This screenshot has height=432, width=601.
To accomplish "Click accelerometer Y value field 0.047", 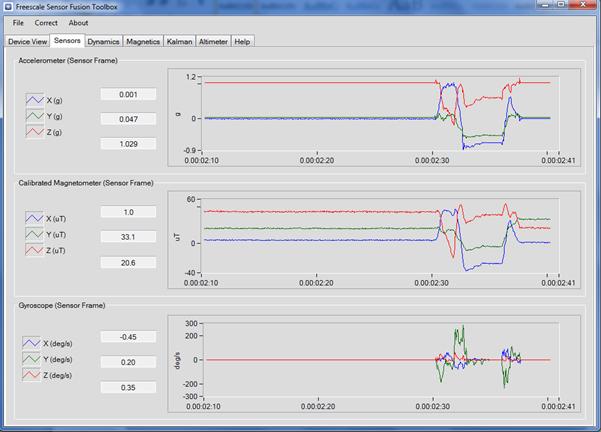I will tap(128, 119).
